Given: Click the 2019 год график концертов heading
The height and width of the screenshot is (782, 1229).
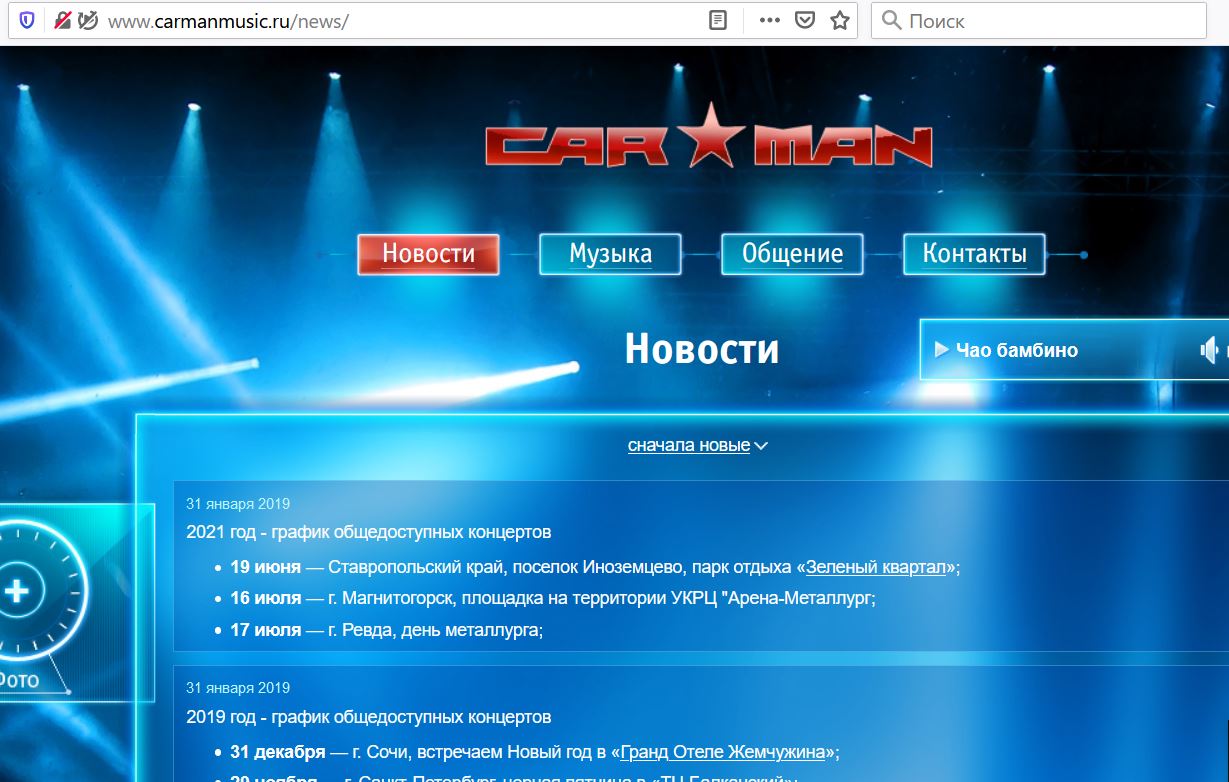Looking at the screenshot, I should (369, 717).
